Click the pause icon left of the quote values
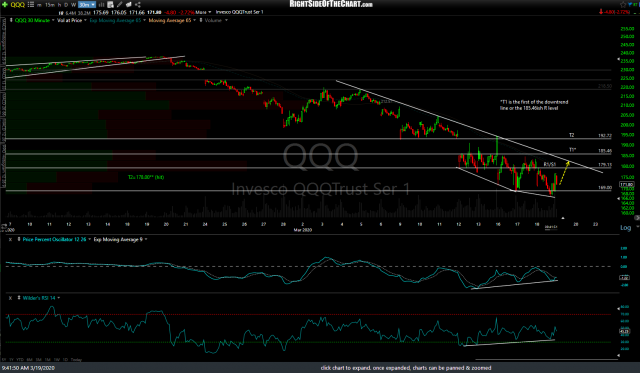Image resolution: width=640 pixels, height=373 pixels. coord(61,13)
